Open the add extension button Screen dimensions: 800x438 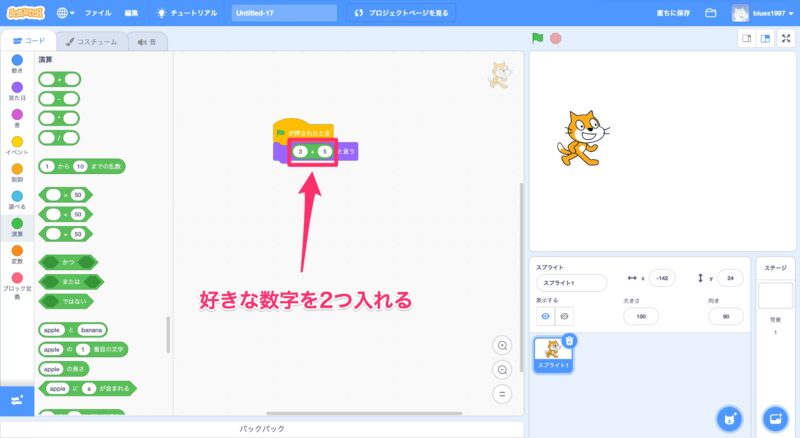click(16, 400)
